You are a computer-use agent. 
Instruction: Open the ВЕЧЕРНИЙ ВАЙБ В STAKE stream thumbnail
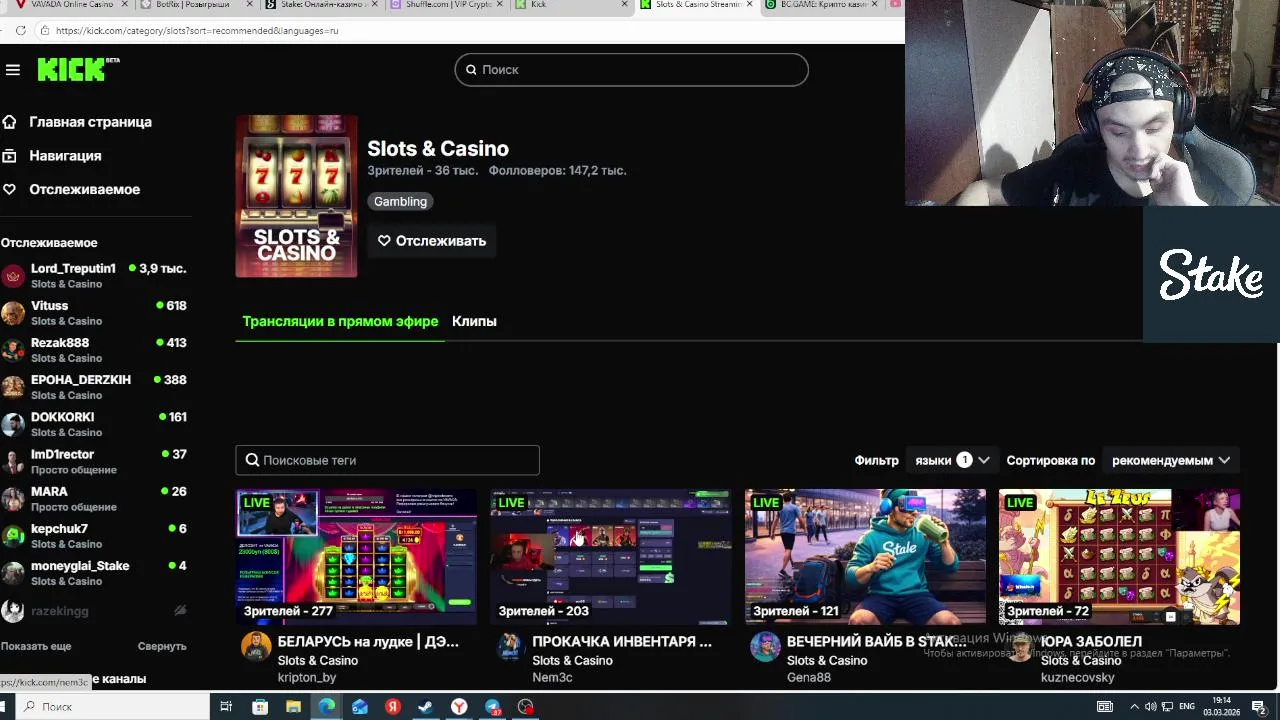click(x=865, y=557)
